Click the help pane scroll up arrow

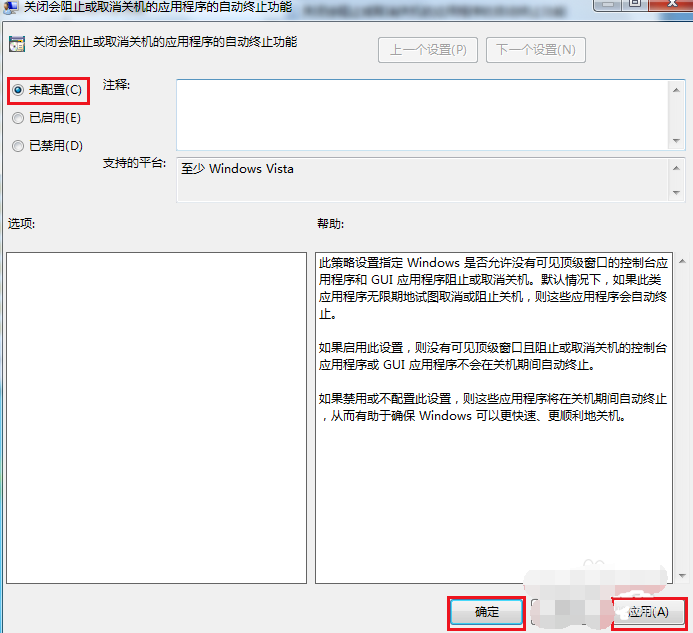coord(682,261)
